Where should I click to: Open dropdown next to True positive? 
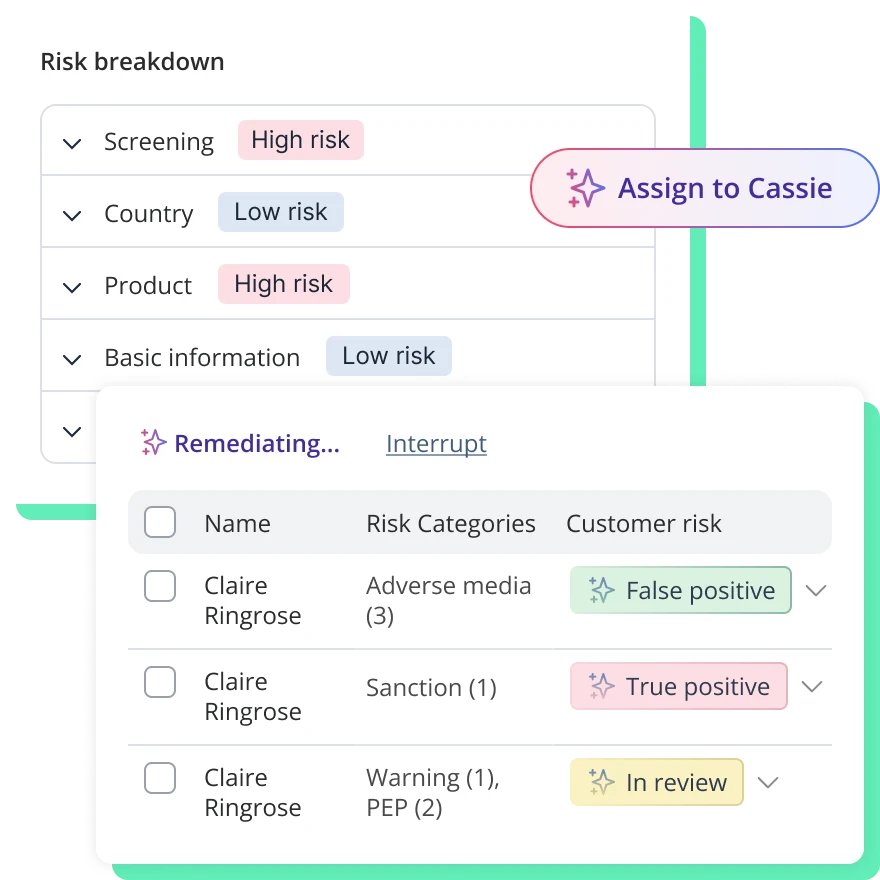tap(812, 686)
